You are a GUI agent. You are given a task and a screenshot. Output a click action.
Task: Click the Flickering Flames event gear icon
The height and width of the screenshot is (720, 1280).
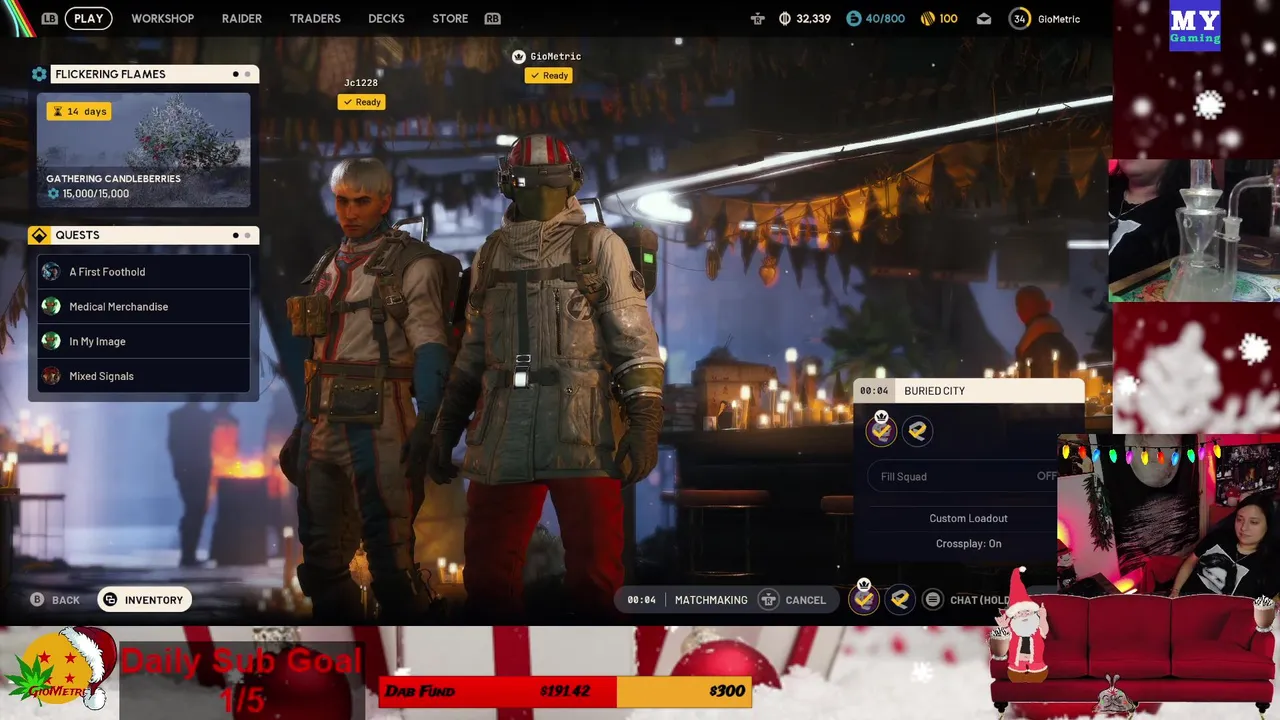coord(39,74)
